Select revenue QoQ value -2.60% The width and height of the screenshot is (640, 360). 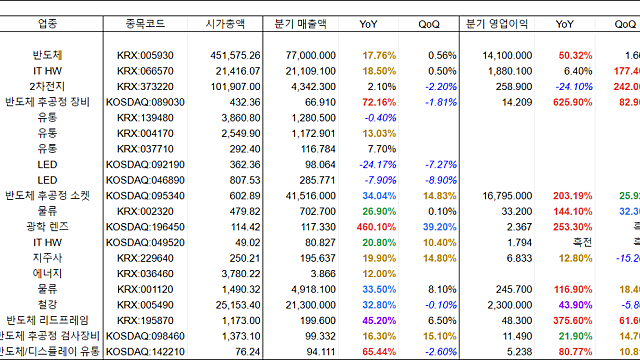point(441,352)
